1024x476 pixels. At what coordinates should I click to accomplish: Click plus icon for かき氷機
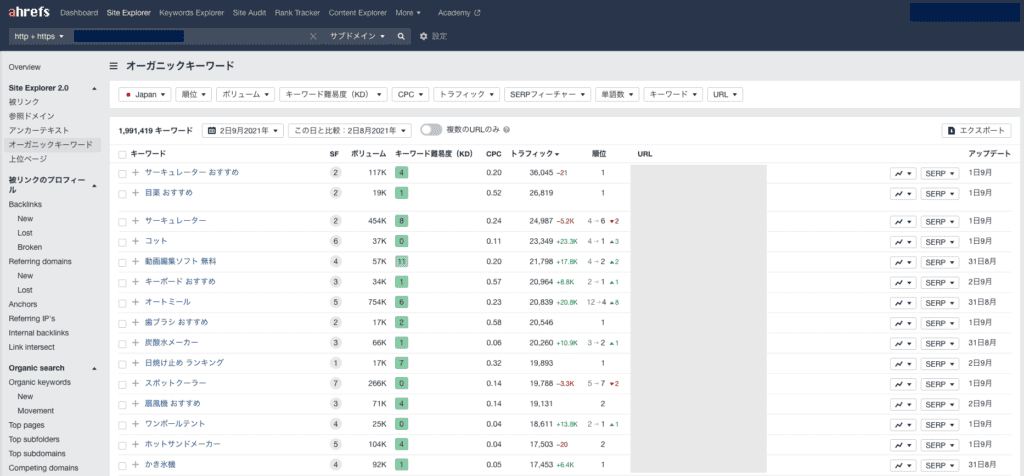point(135,465)
